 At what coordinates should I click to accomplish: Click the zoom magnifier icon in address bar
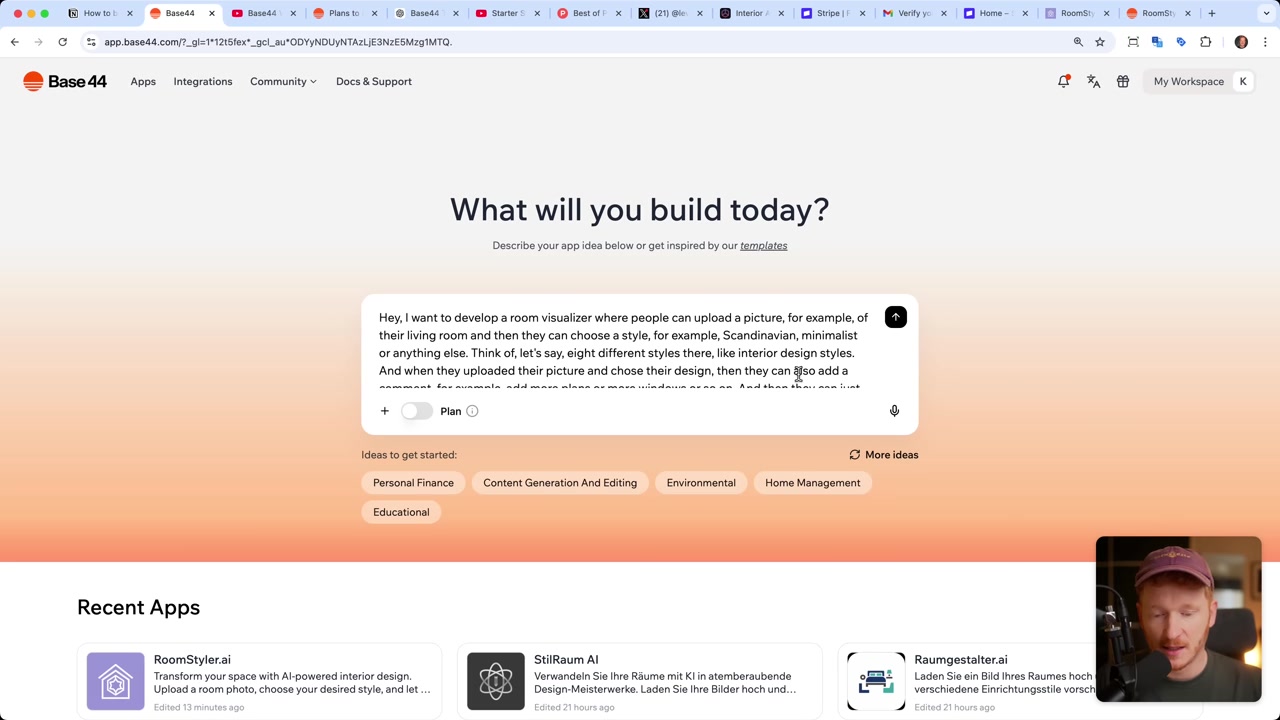(1078, 42)
